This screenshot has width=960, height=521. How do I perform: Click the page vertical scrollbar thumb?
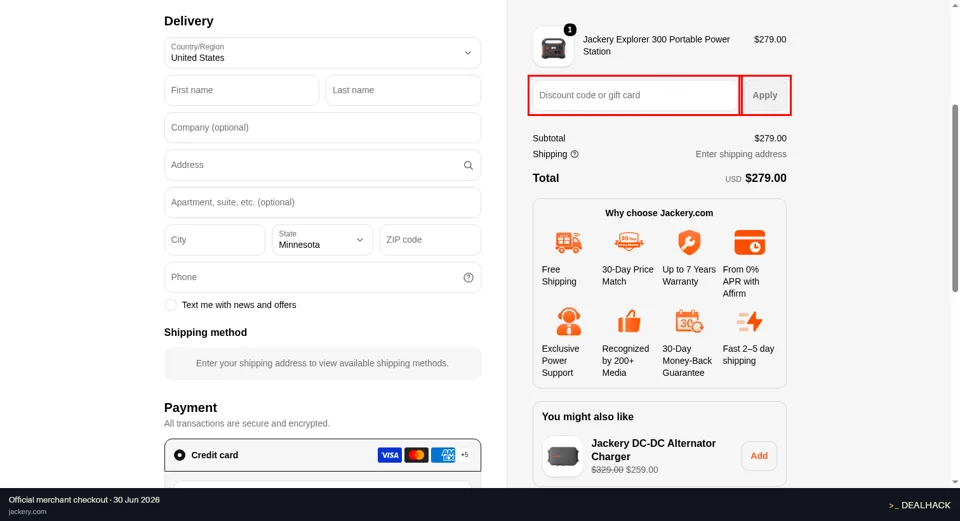(x=955, y=198)
